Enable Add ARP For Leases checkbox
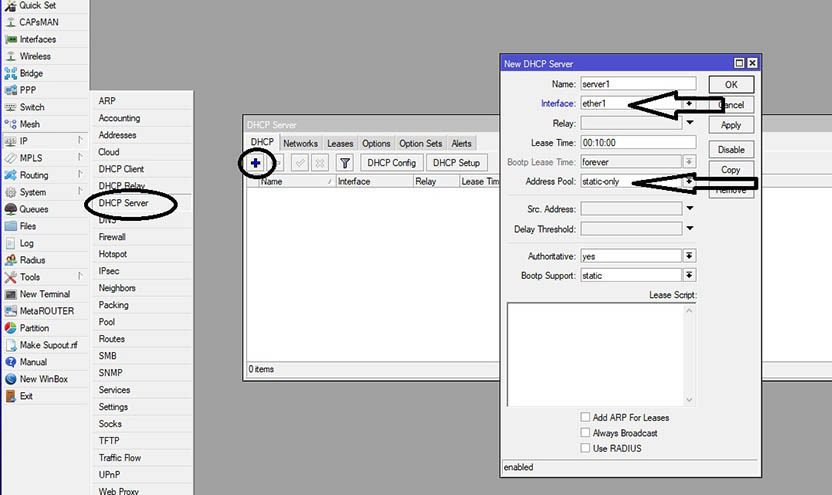Image resolution: width=832 pixels, height=495 pixels. click(585, 417)
